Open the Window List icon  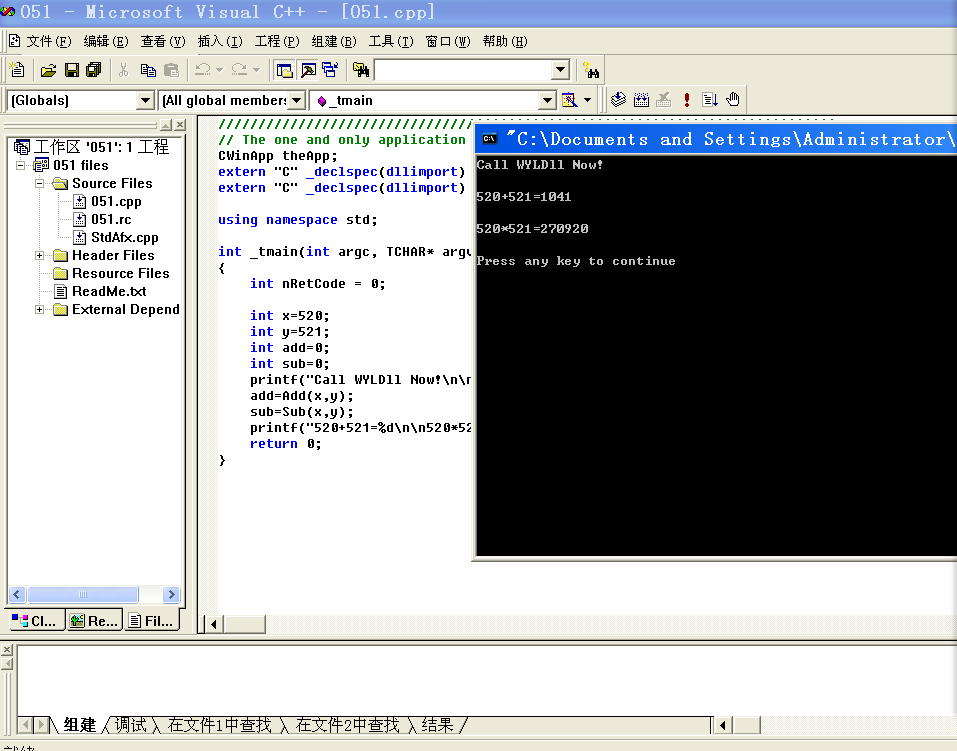330,70
